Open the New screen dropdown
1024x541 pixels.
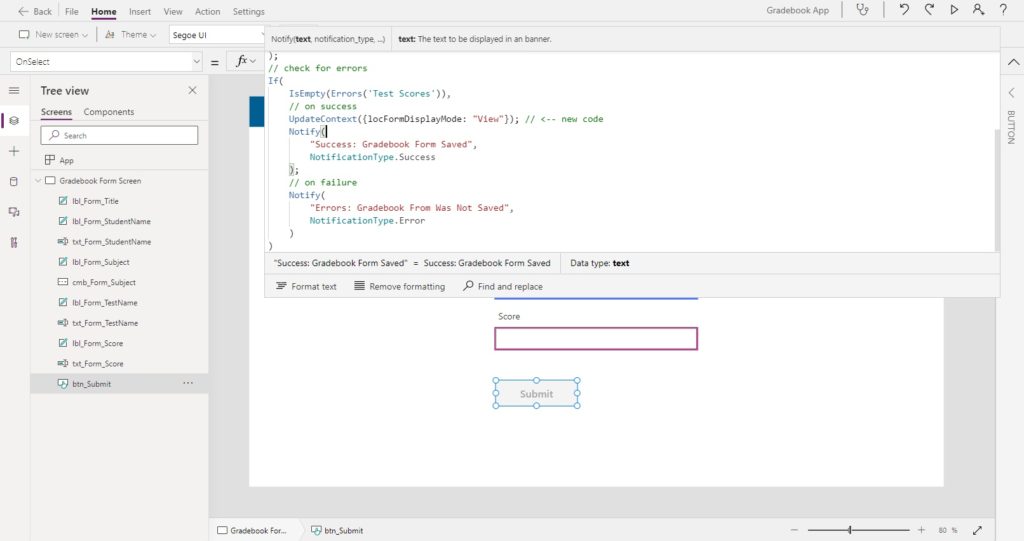coord(53,35)
